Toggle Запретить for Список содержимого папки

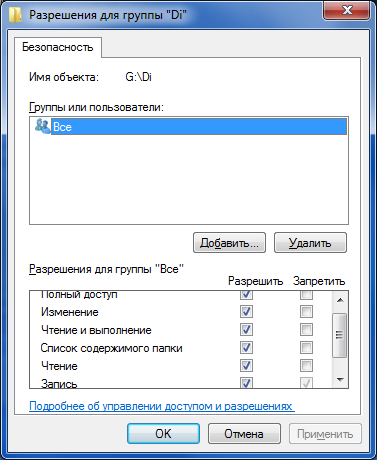click(306, 348)
